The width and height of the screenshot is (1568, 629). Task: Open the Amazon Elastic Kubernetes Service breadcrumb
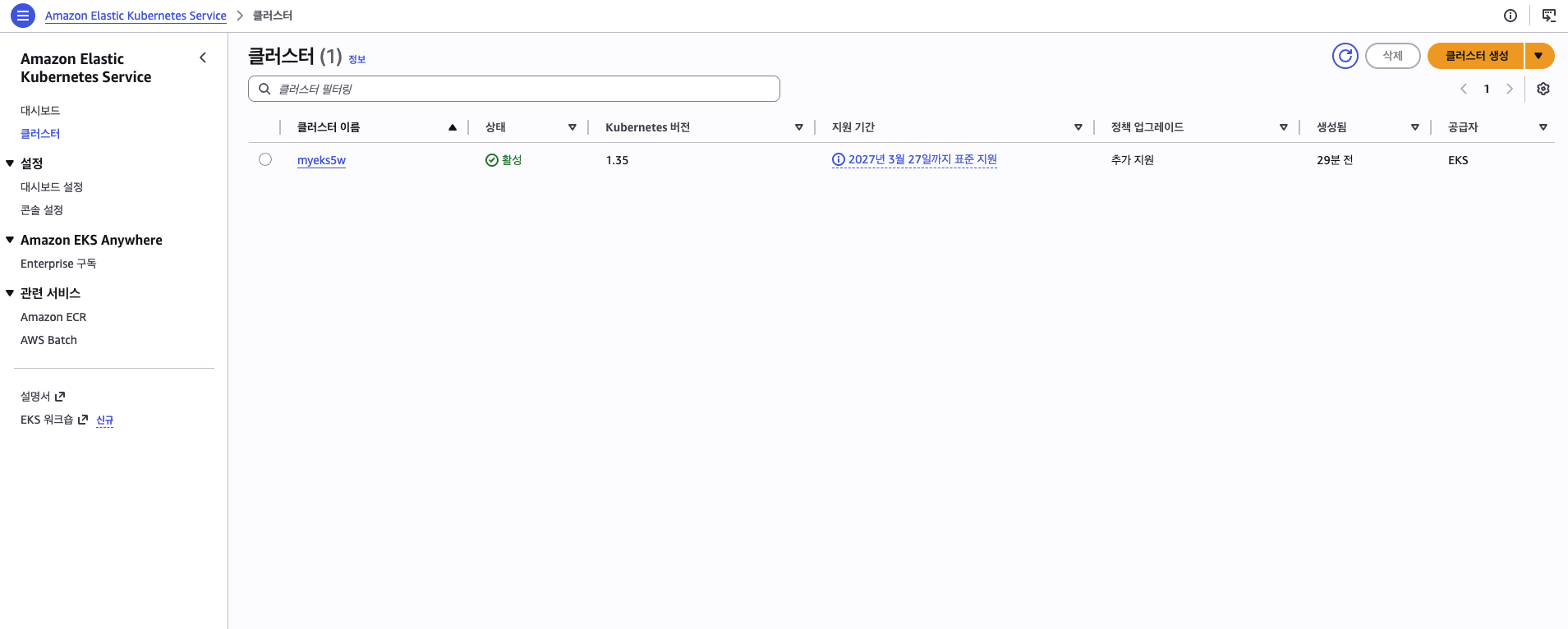click(x=136, y=16)
